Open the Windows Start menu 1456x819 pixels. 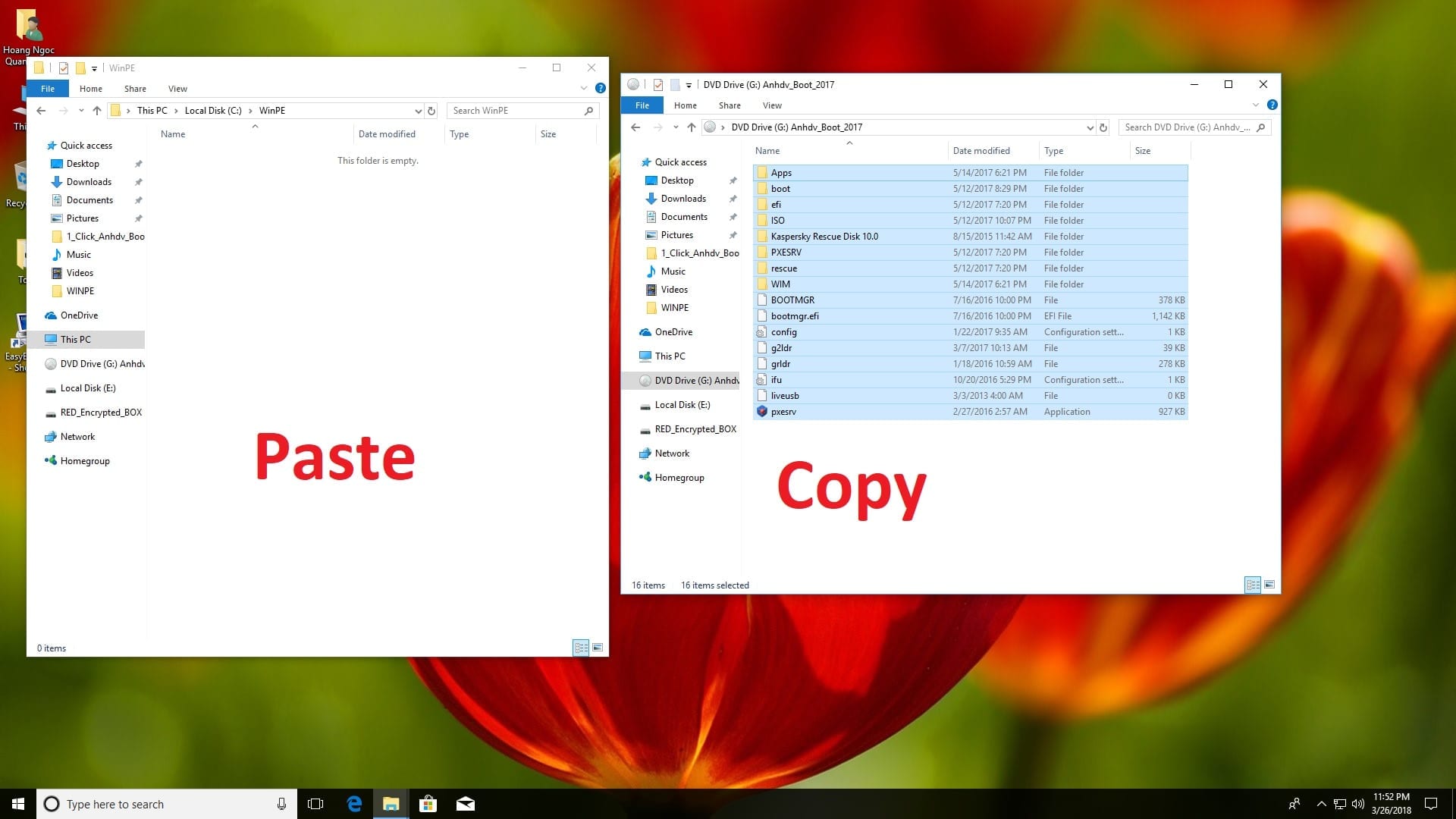tap(18, 804)
